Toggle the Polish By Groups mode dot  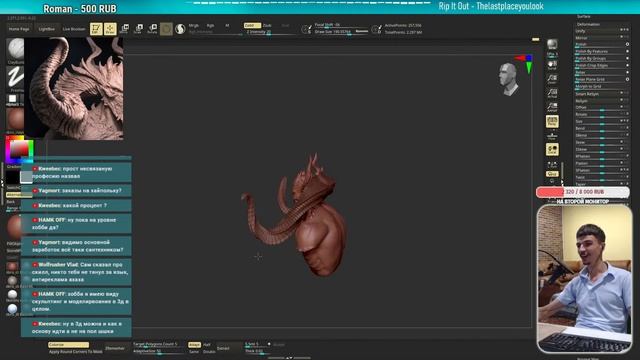coord(627,58)
